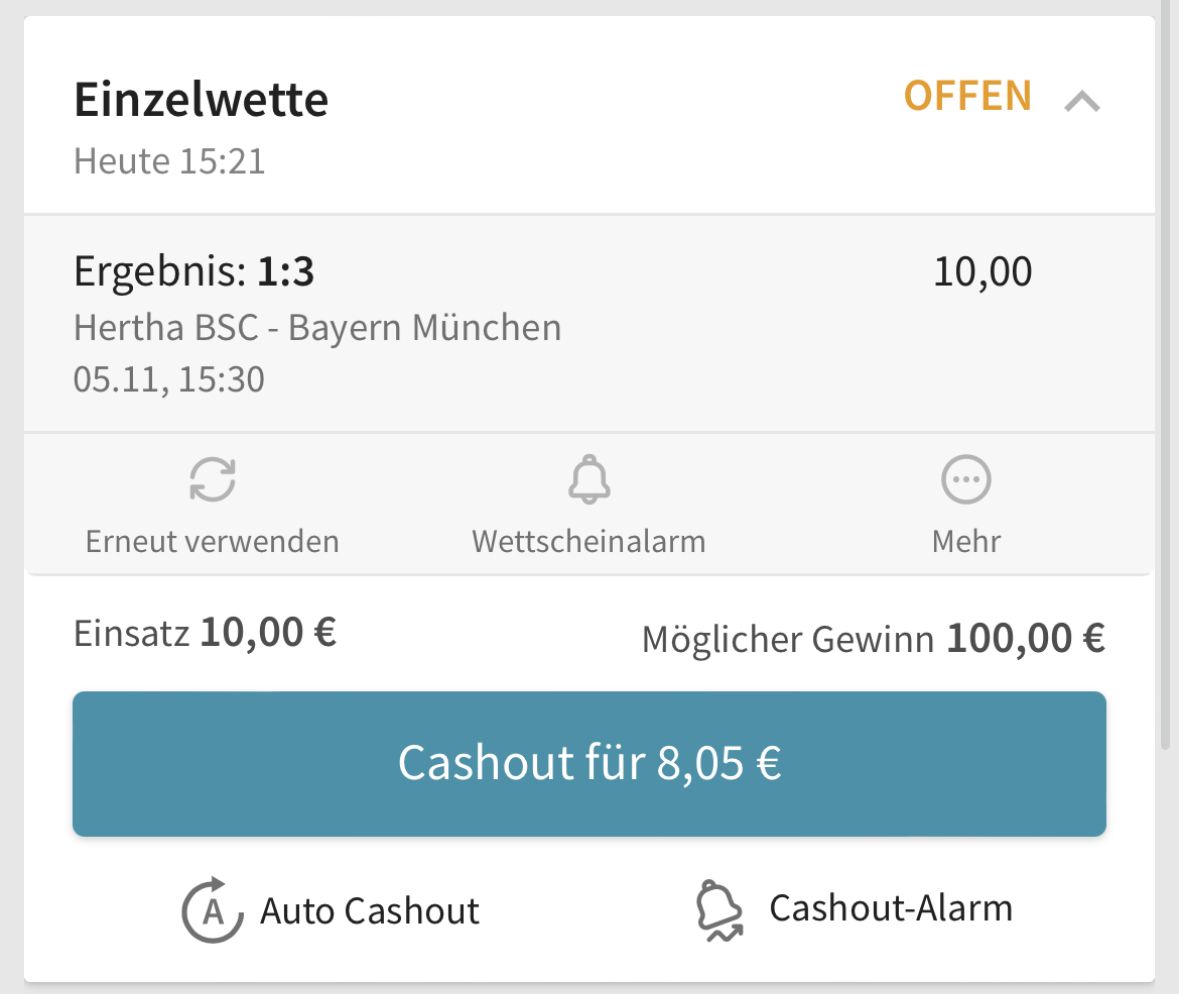The width and height of the screenshot is (1179, 994).
Task: Click the Auto Cashout circular A icon
Action: pyautogui.click(x=213, y=910)
